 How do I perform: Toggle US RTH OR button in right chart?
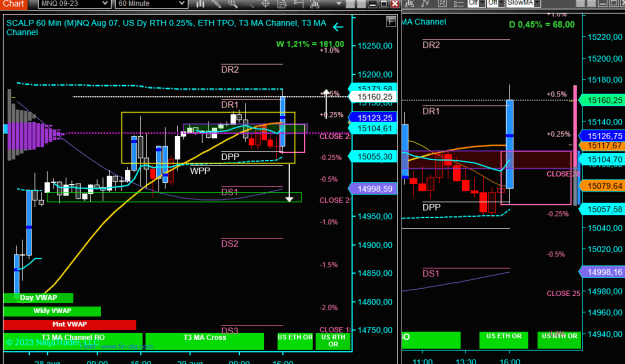point(559,340)
